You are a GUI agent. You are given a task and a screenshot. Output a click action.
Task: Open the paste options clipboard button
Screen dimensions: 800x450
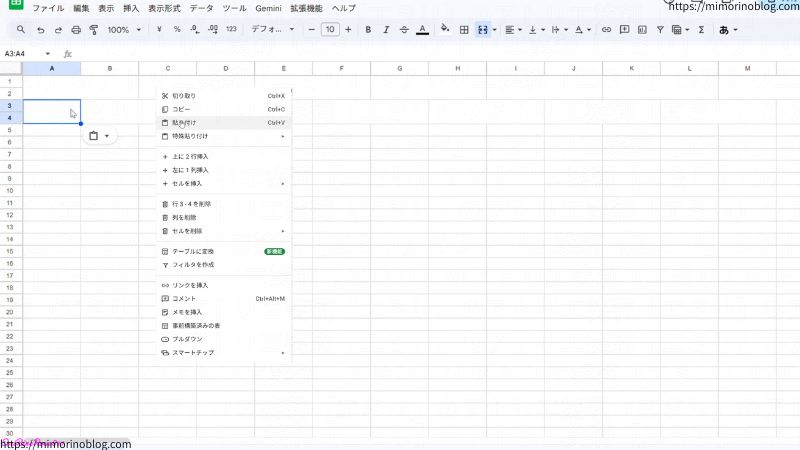pyautogui.click(x=99, y=136)
